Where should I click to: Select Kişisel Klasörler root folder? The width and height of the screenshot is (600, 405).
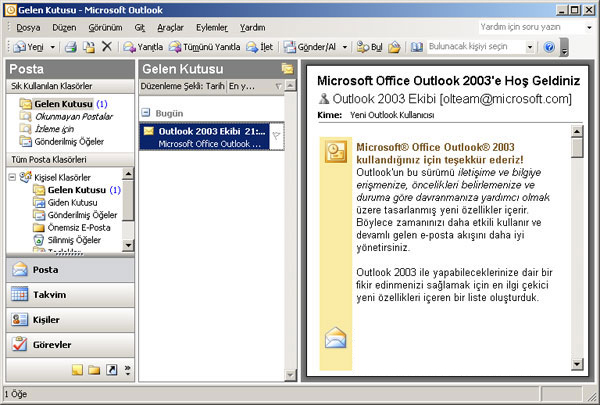[x=55, y=177]
